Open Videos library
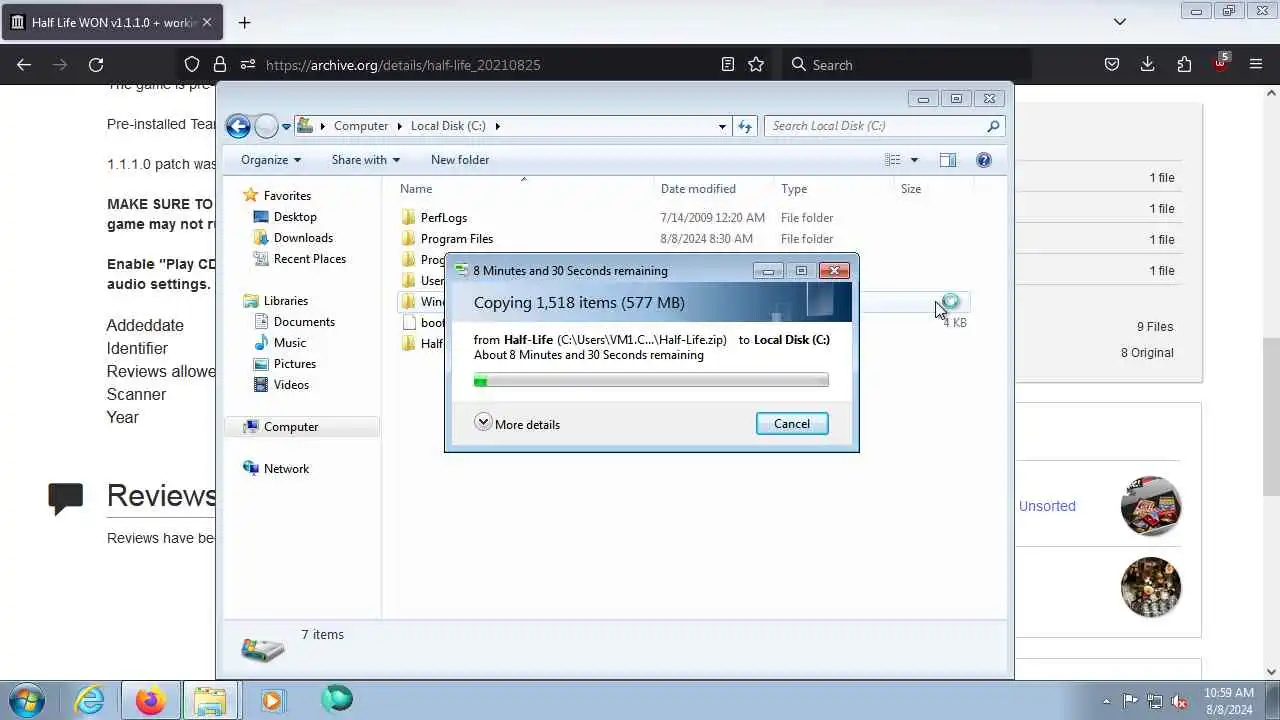1280x720 pixels. coord(291,385)
